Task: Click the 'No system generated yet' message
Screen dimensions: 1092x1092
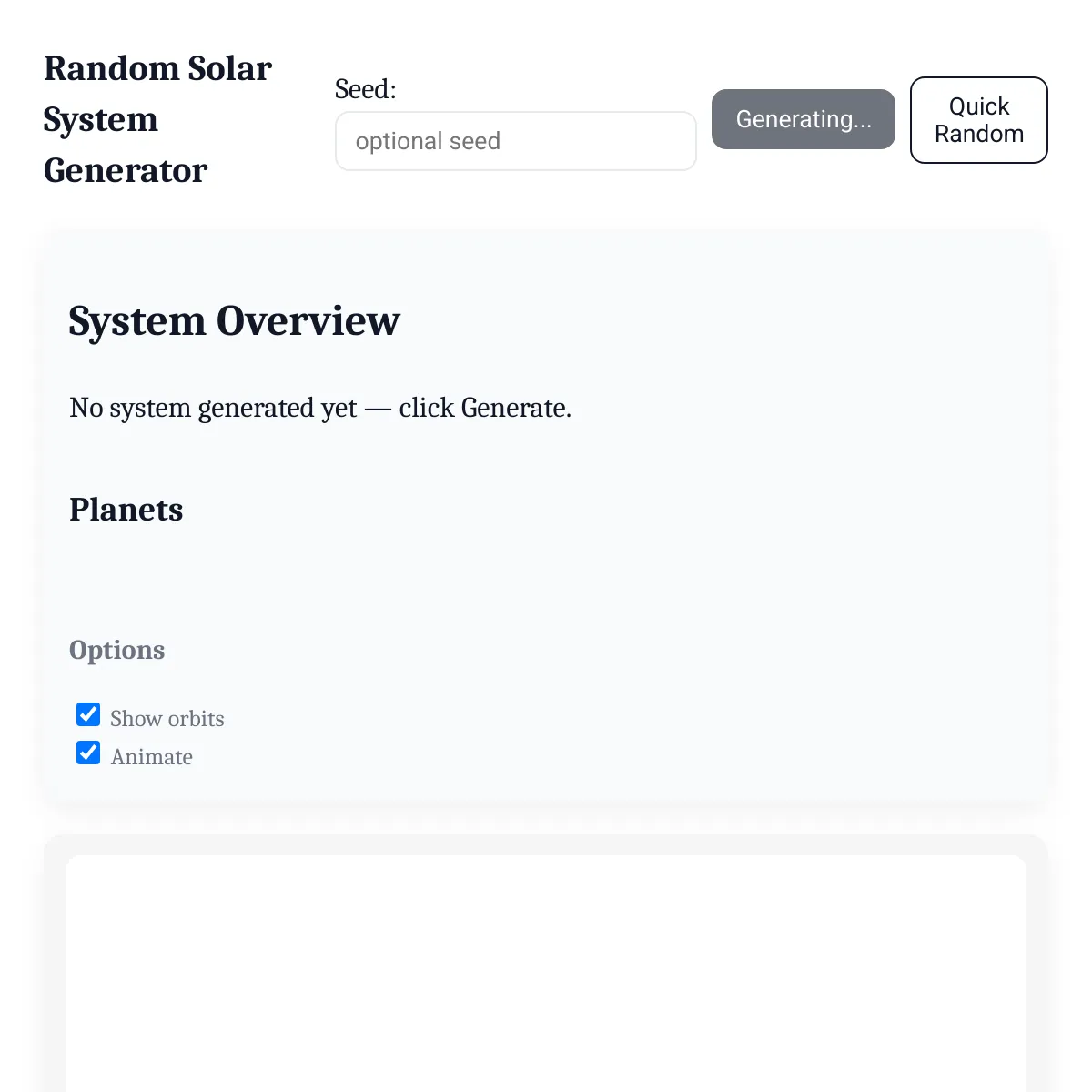Action: [x=320, y=408]
